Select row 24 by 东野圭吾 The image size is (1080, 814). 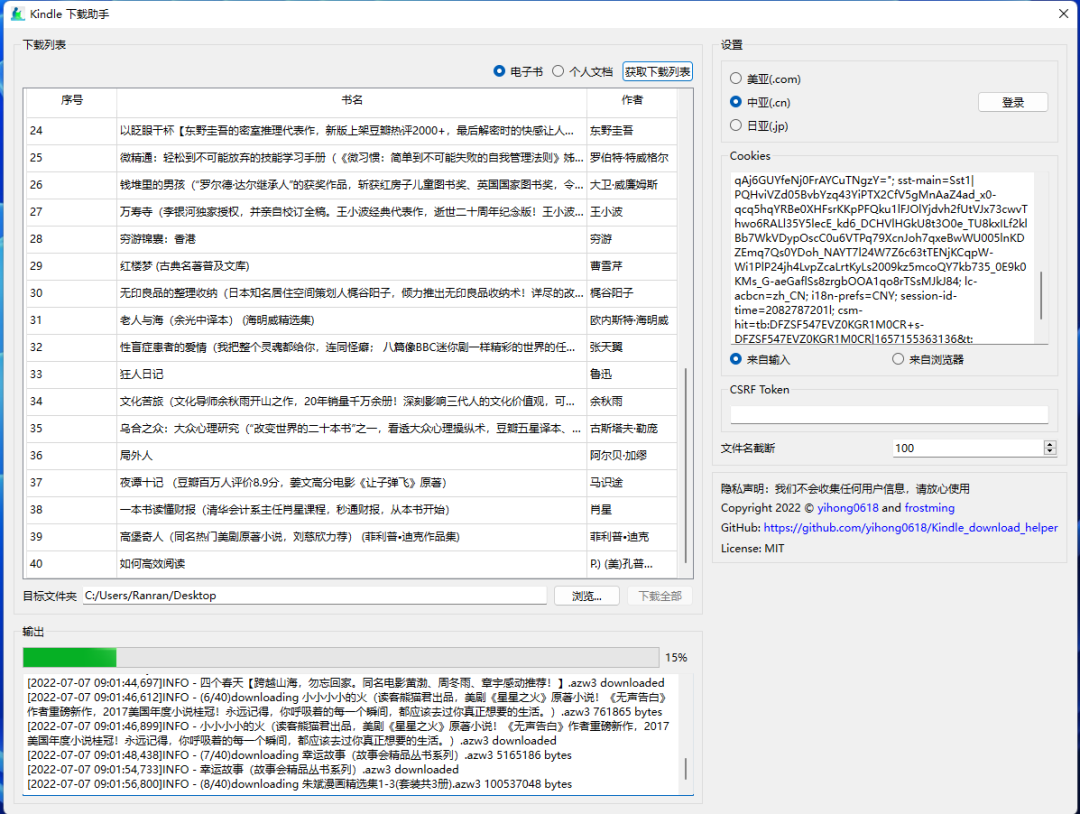pyautogui.click(x=352, y=130)
